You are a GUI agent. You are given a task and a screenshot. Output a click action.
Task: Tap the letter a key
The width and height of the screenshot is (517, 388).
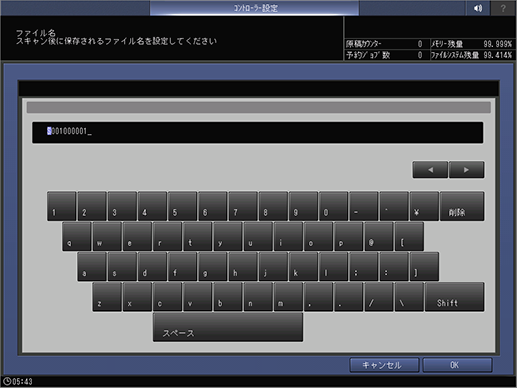click(x=92, y=267)
